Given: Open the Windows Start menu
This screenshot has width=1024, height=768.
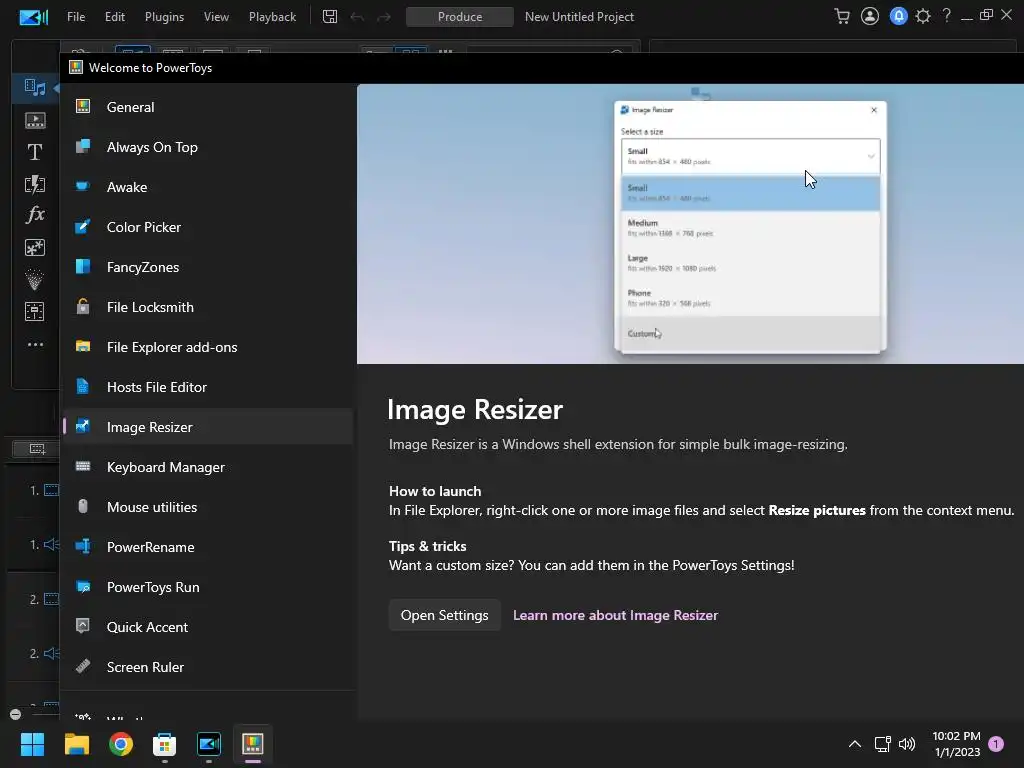Looking at the screenshot, I should [x=32, y=744].
